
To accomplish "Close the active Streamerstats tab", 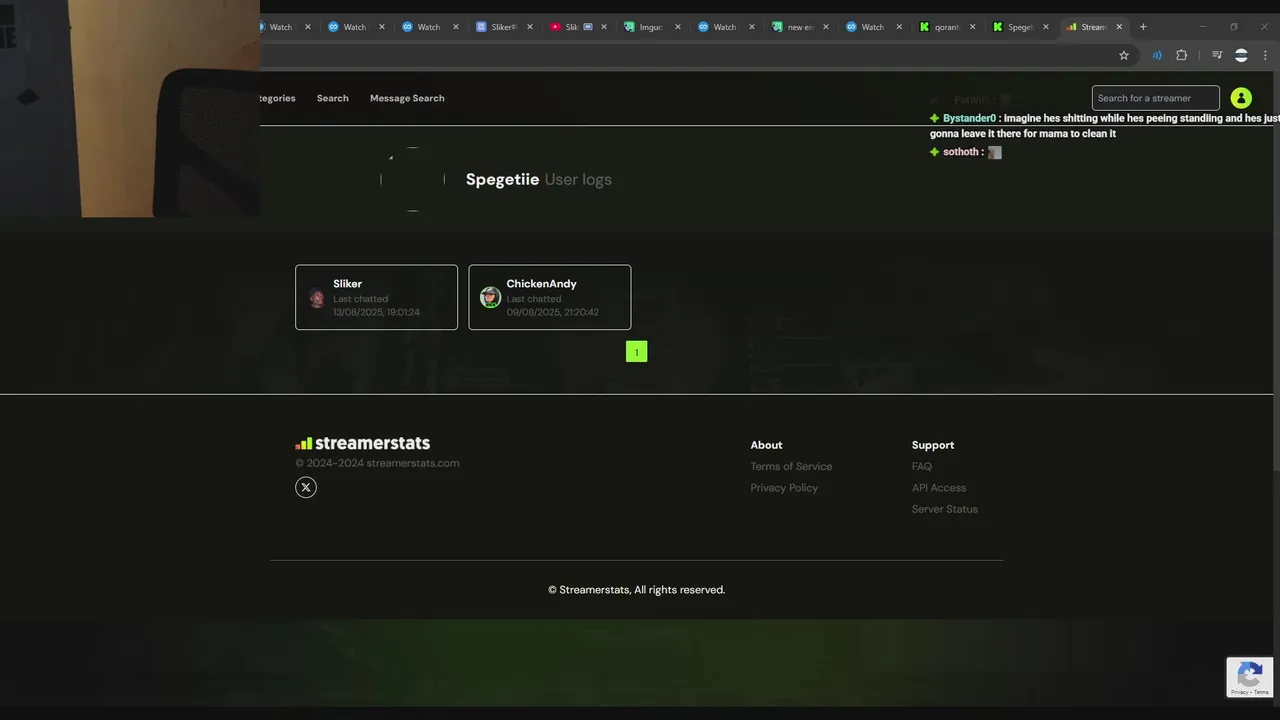I will 1119,27.
